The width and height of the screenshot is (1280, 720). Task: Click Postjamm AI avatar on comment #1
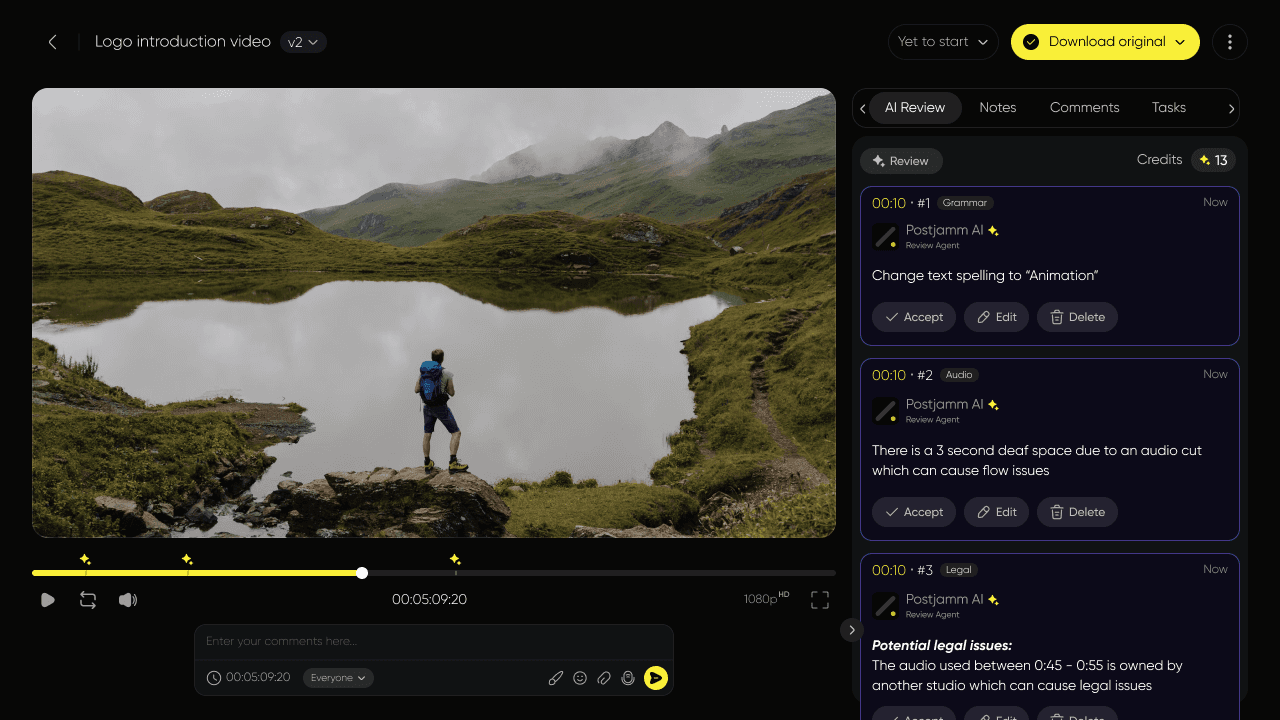point(884,236)
